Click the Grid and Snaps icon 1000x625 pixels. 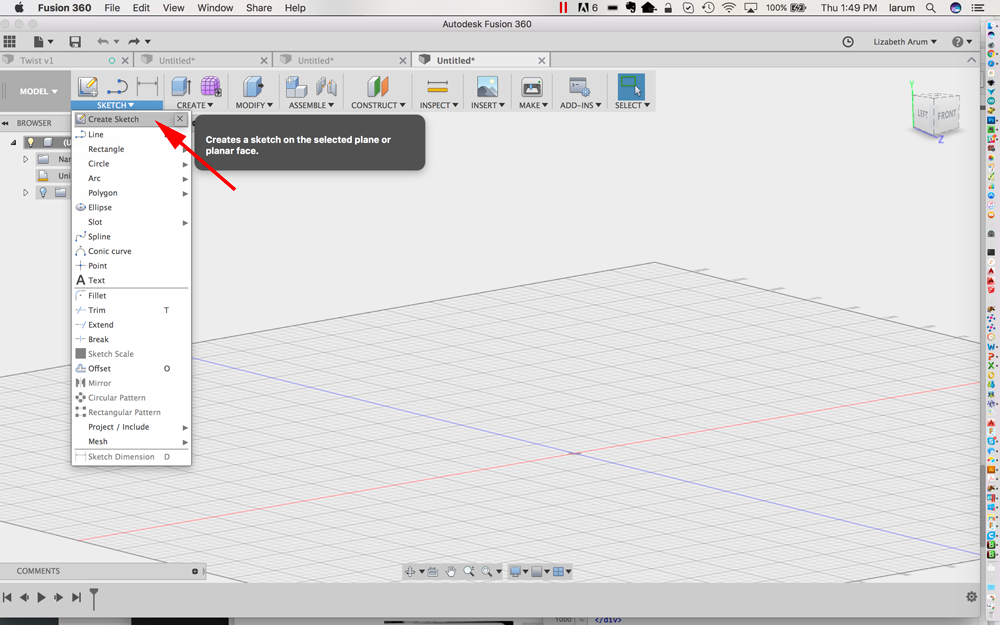pos(536,571)
